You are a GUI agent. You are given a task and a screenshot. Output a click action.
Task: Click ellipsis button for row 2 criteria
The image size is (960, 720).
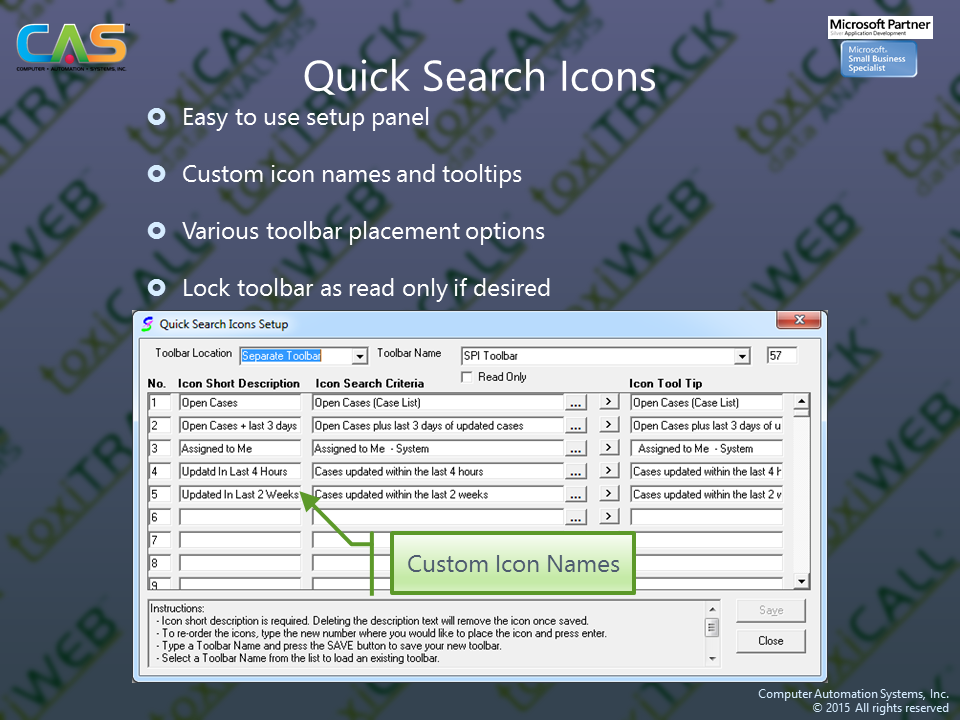click(575, 426)
